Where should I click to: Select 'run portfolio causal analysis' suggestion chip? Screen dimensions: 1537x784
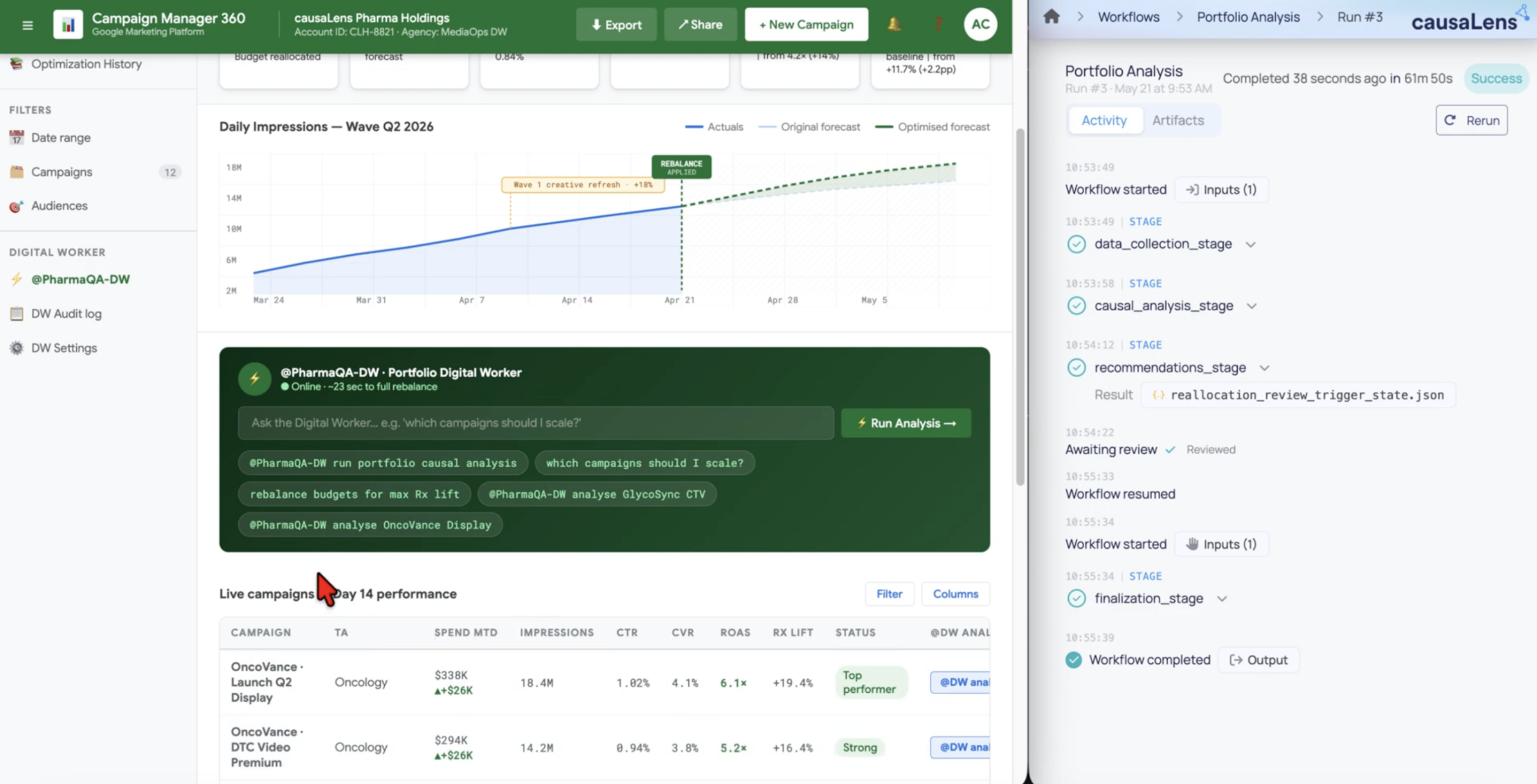click(383, 463)
